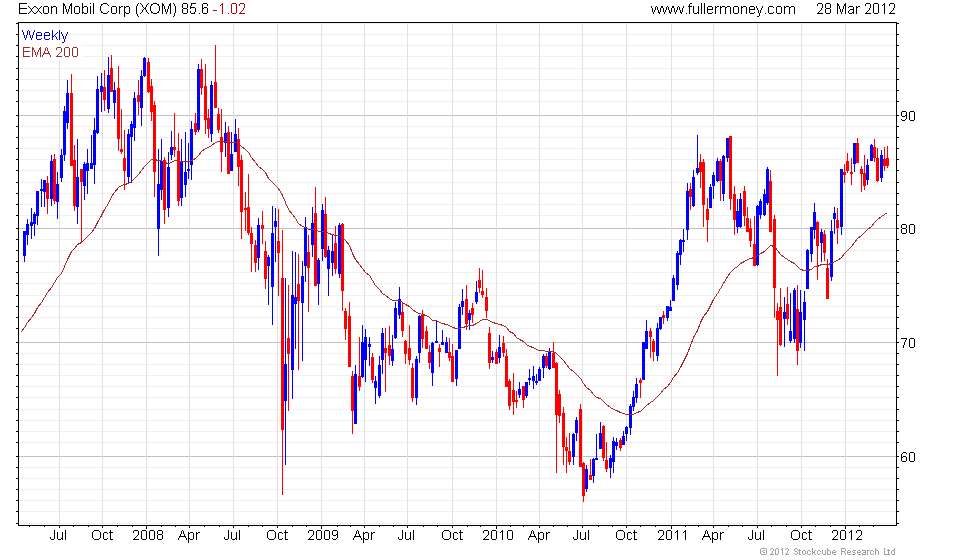Click the chart date '28 Mar 2012'
This screenshot has width=980, height=560.
856,9
